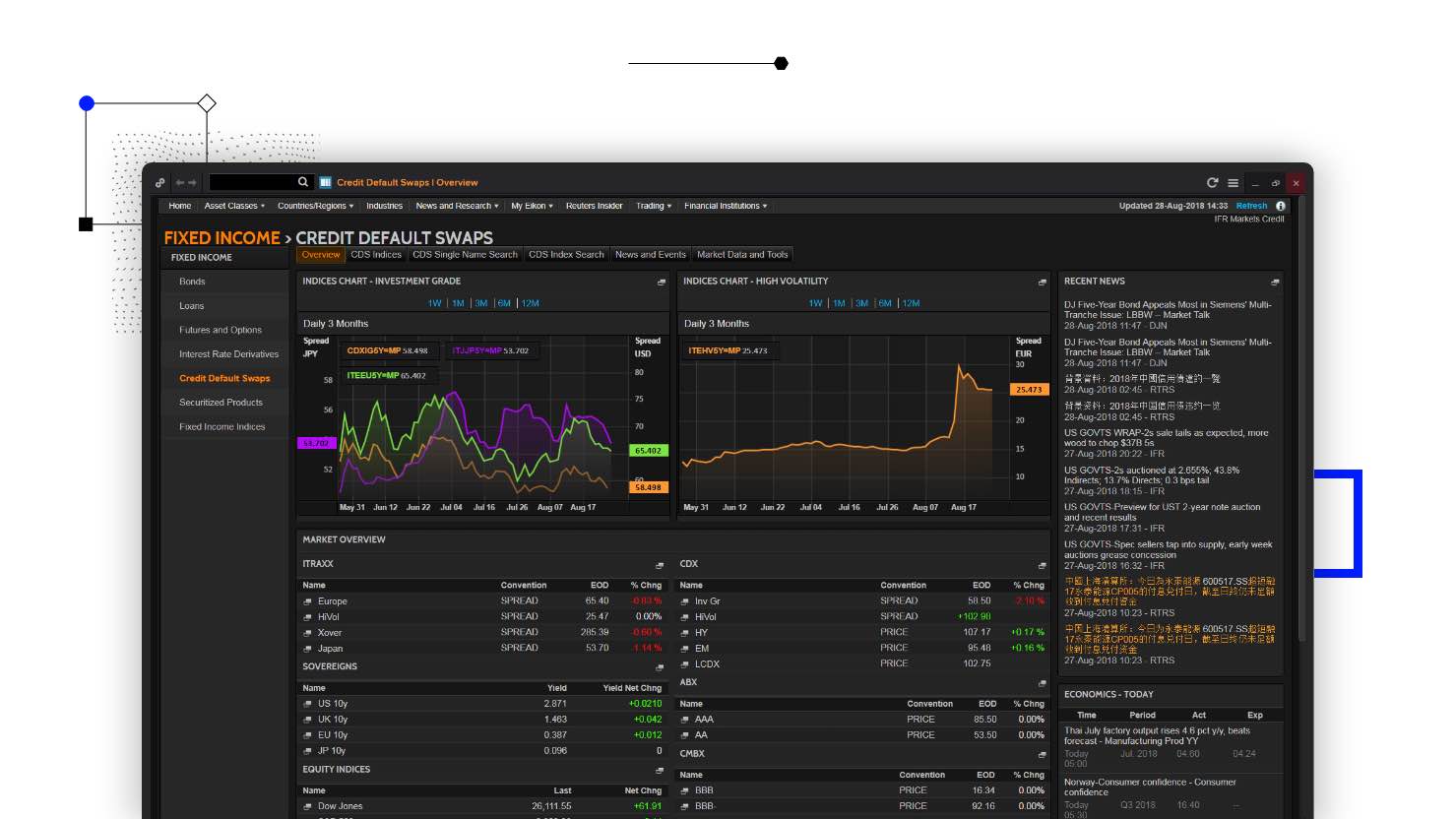The height and width of the screenshot is (819, 1456).
Task: Open Securitized Products in sidebar
Action: point(226,403)
